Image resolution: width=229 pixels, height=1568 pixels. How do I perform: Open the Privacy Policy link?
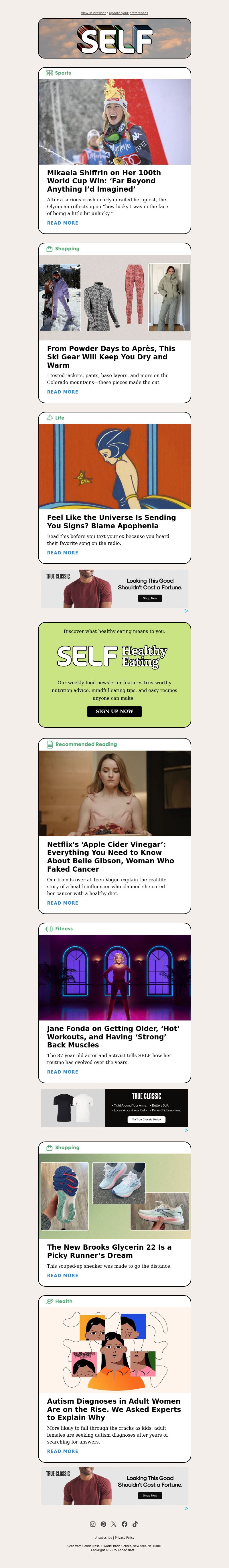pos(125,1538)
